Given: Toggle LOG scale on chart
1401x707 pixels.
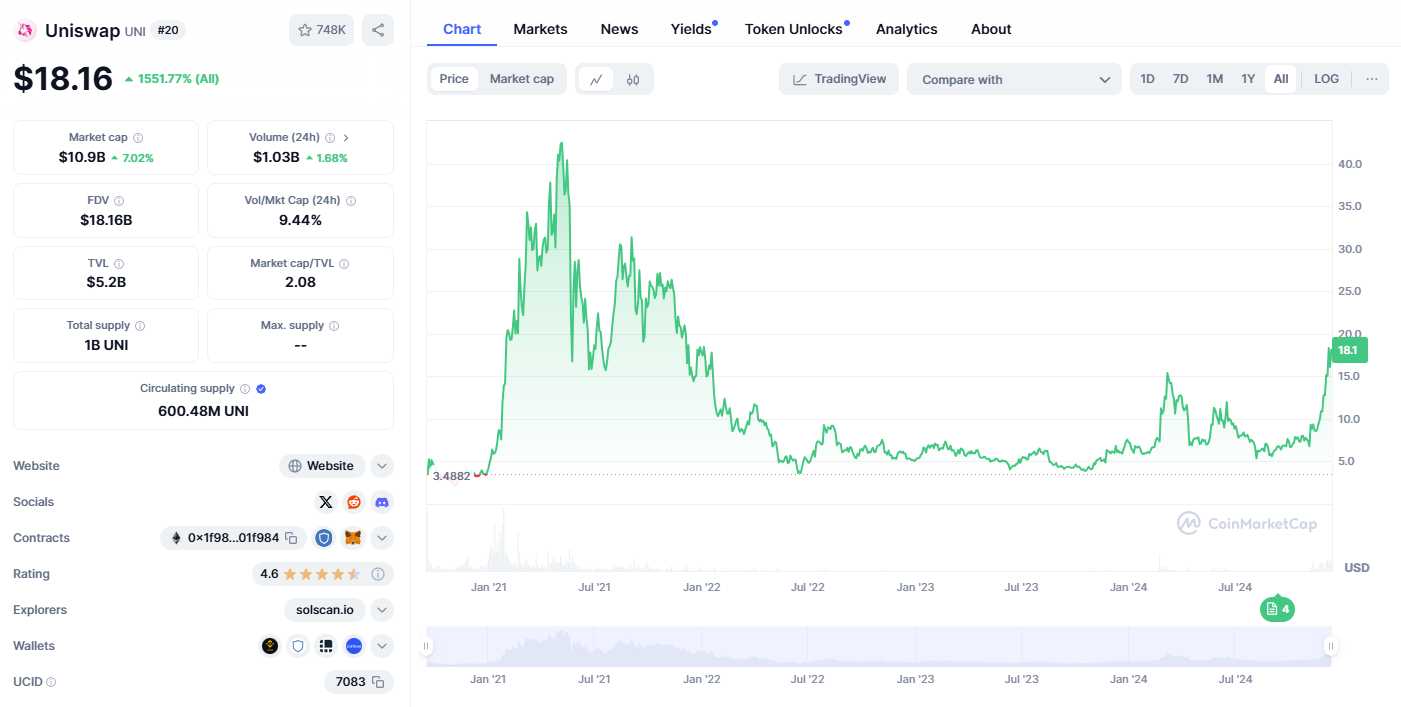Looking at the screenshot, I should pos(1327,79).
